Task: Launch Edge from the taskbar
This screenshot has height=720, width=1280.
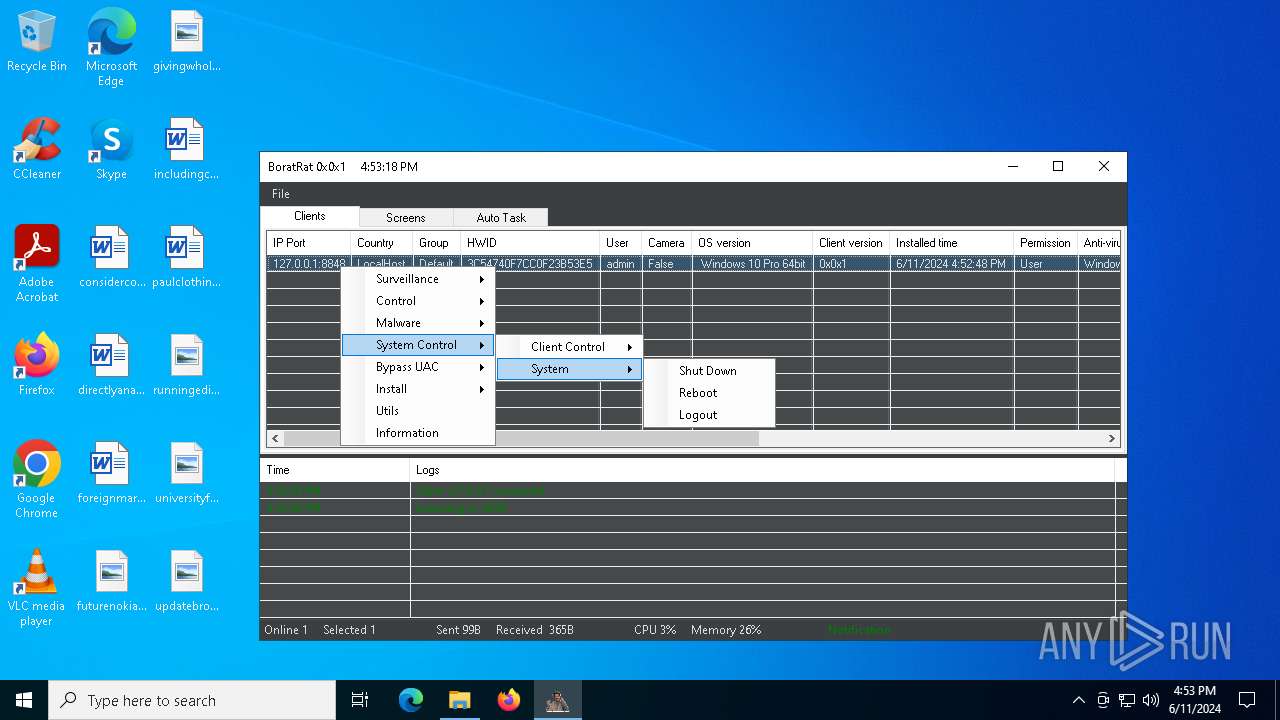Action: click(x=411, y=700)
